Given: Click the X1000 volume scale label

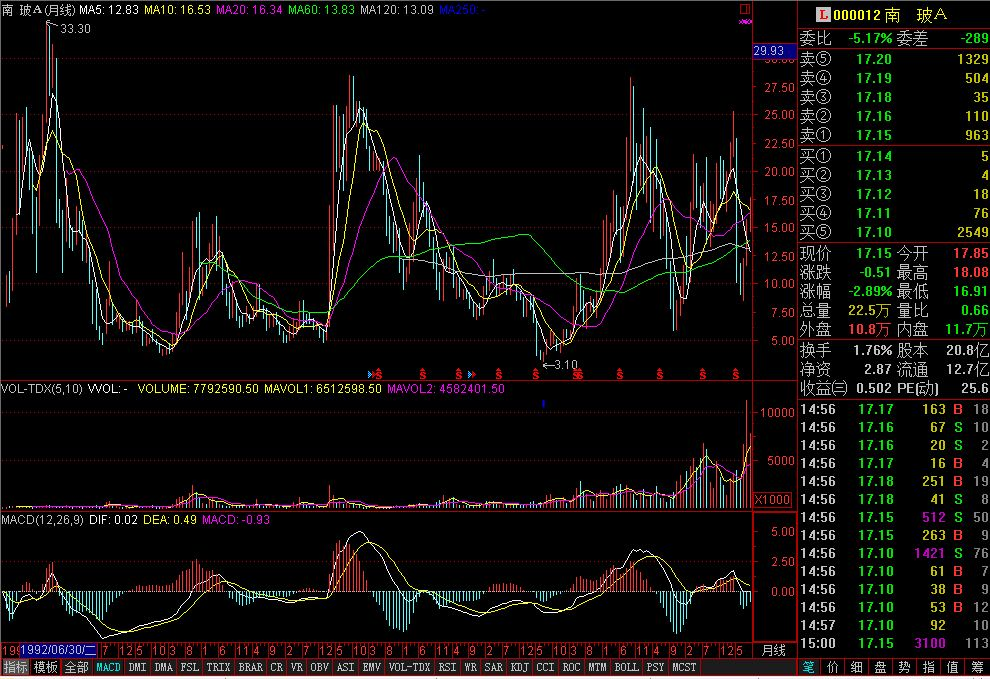Looking at the screenshot, I should pyautogui.click(x=772, y=499).
